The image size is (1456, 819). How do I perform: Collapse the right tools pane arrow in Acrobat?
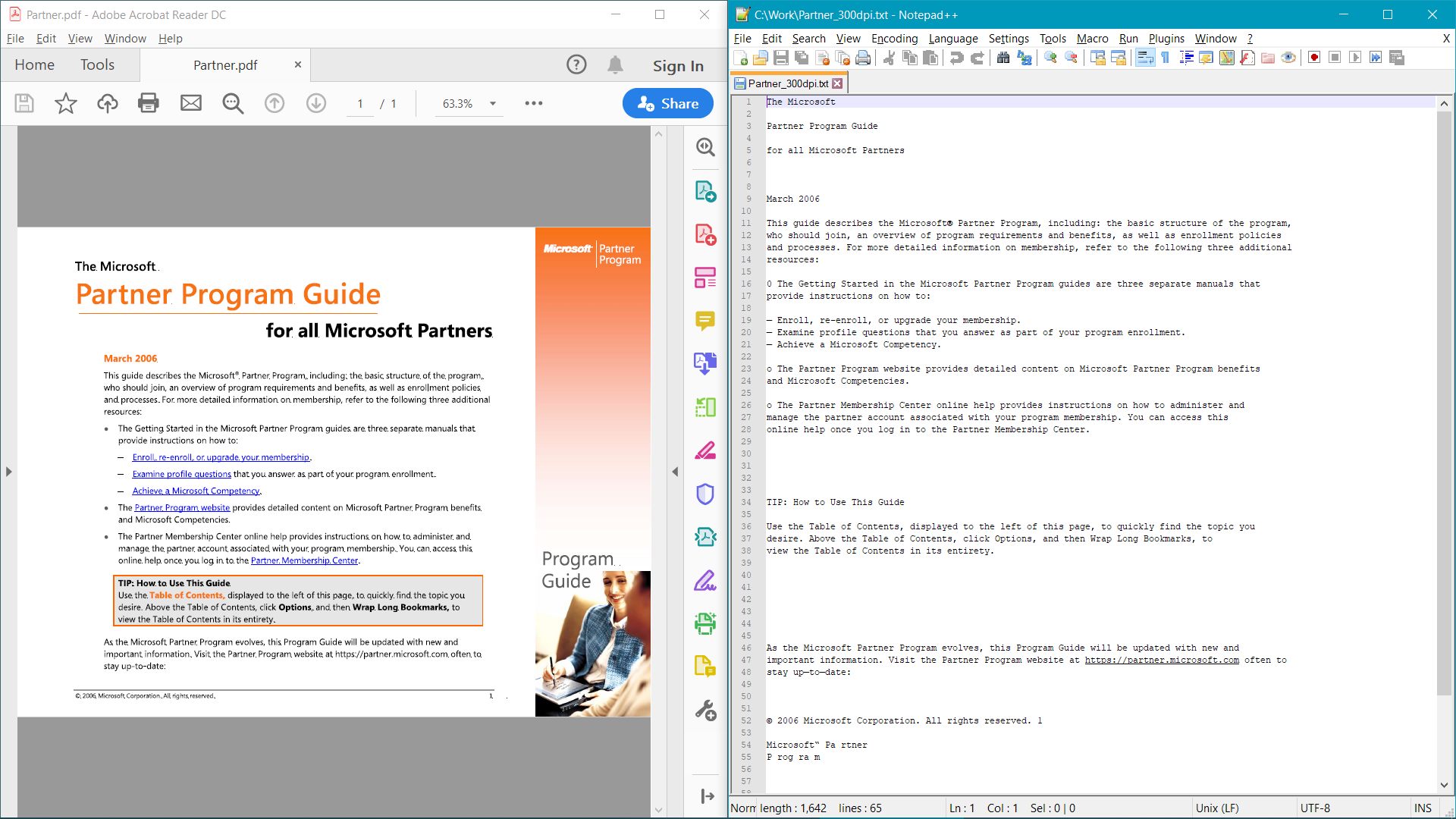(x=675, y=472)
